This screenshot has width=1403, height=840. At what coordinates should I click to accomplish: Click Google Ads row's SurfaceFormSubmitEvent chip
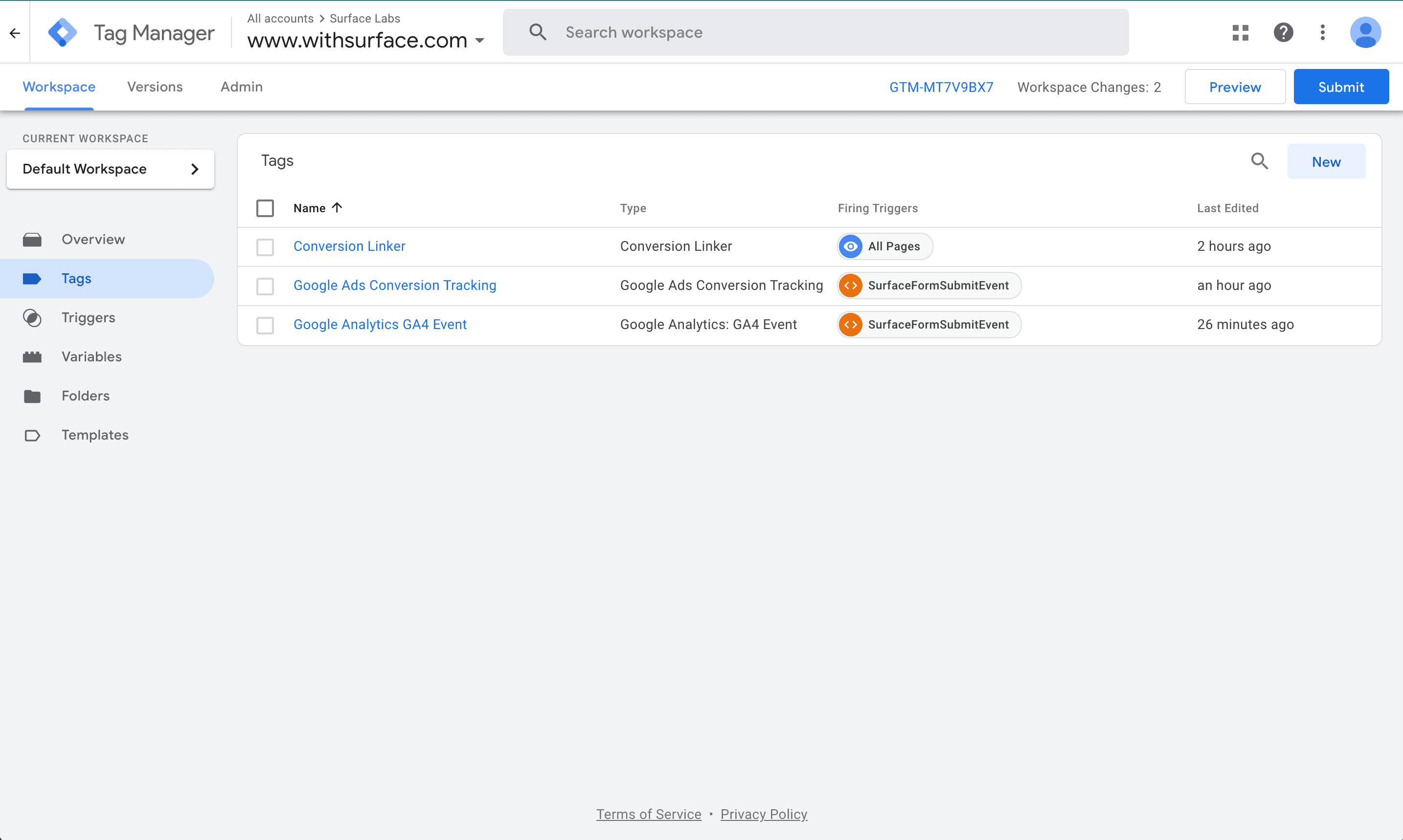click(x=929, y=285)
